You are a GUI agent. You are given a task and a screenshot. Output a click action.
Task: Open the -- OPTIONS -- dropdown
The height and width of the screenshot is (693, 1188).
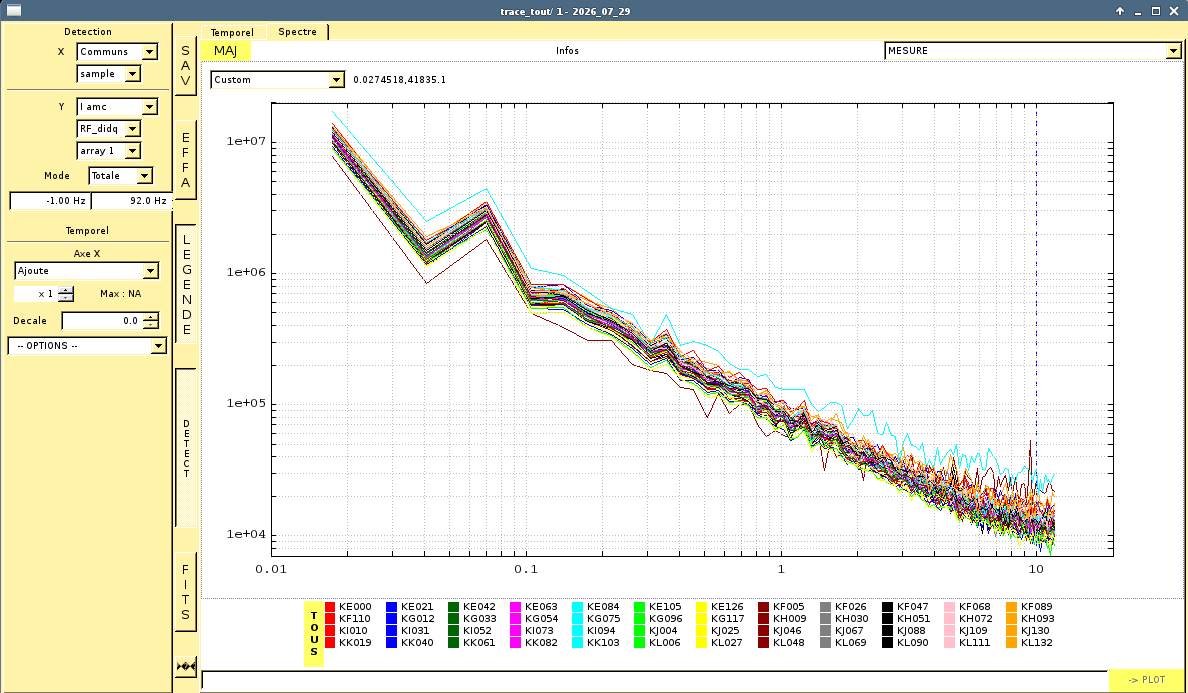click(x=87, y=345)
